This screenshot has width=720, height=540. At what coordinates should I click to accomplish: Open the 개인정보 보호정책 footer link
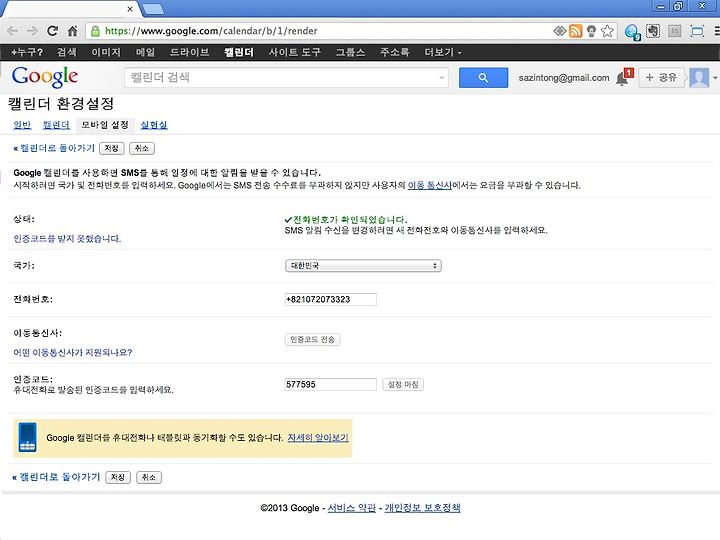(422, 508)
